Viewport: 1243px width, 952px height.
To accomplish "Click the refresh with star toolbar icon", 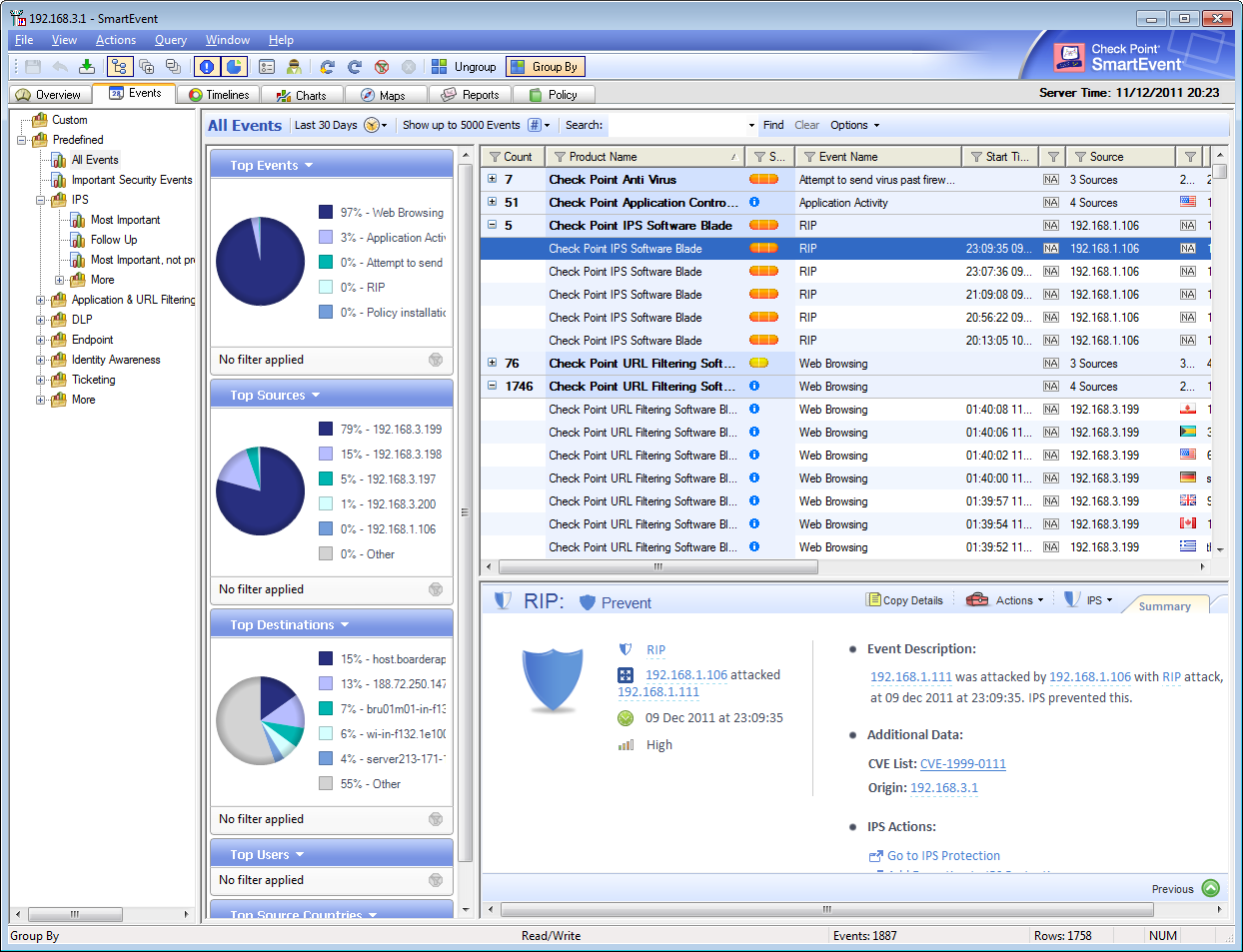I will tap(328, 67).
